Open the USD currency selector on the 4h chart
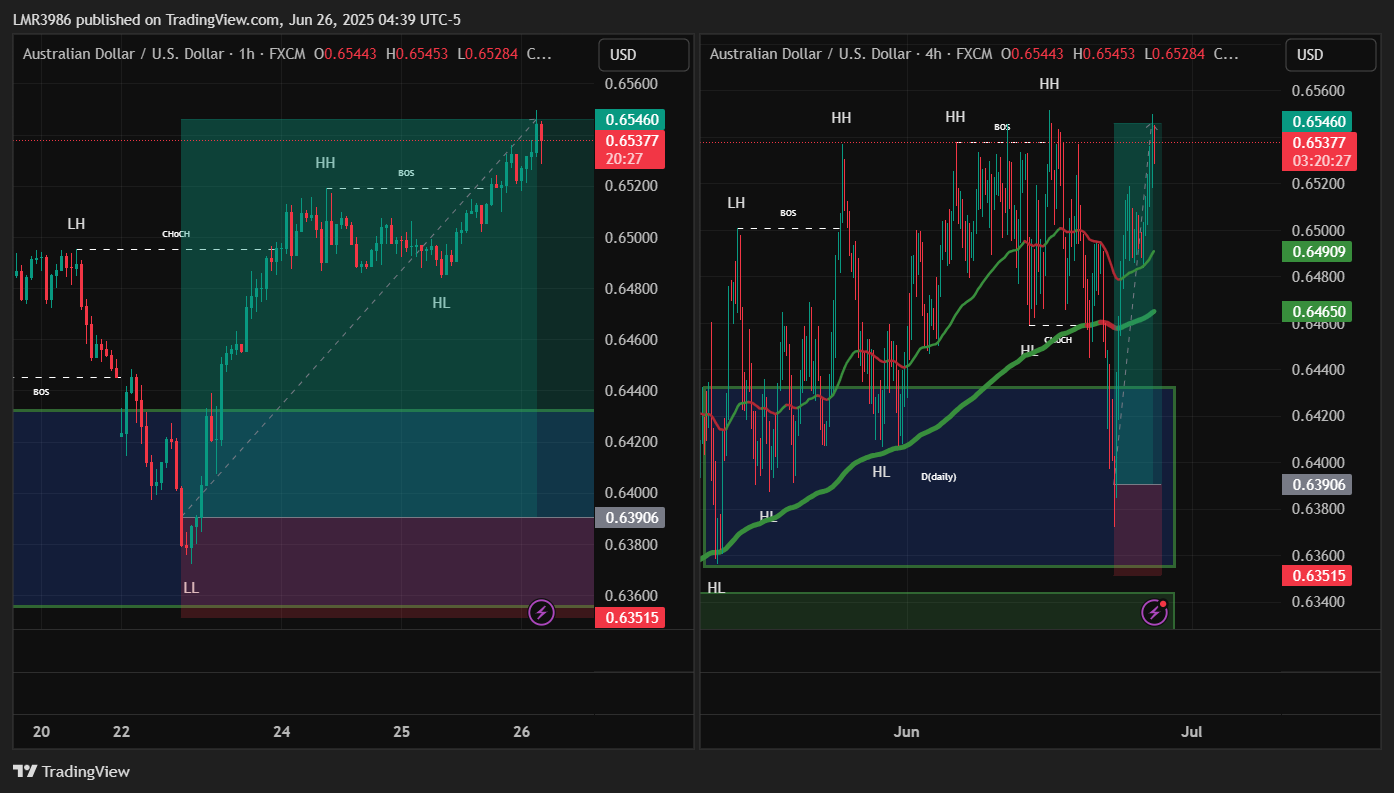The height and width of the screenshot is (793, 1394). [1331, 55]
